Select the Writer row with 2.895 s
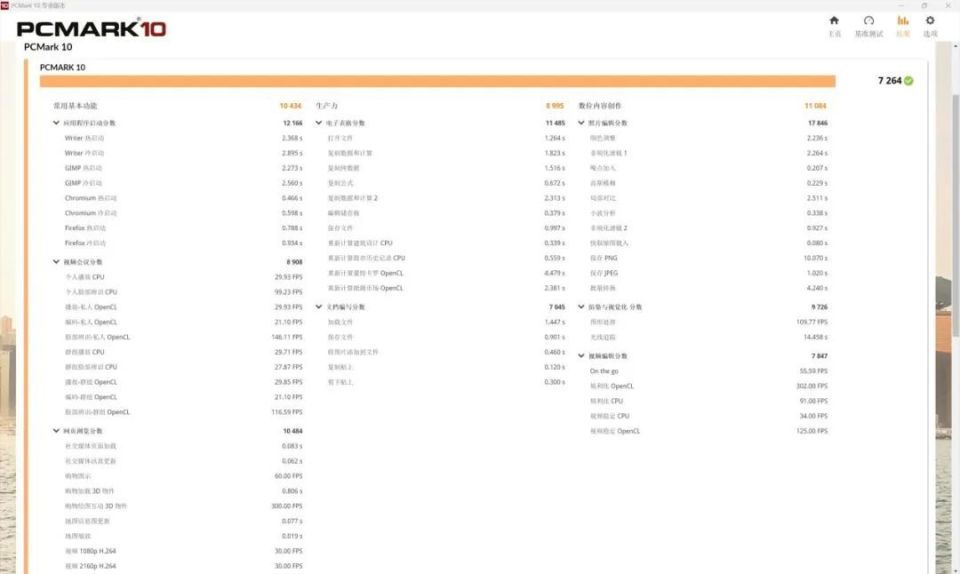The height and width of the screenshot is (574, 960). (183, 153)
